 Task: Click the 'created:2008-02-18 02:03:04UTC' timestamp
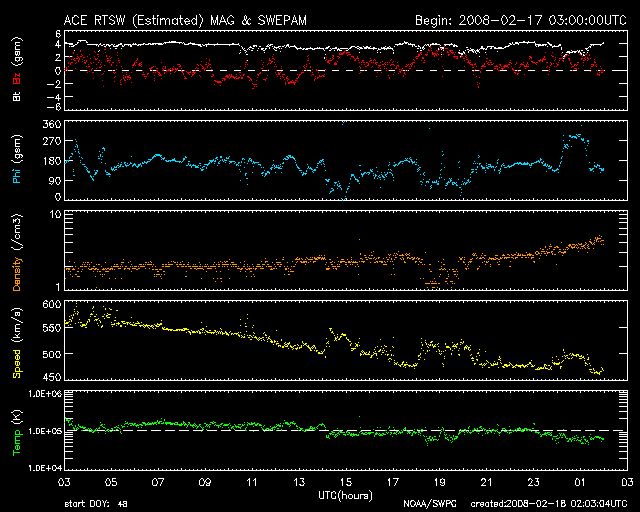tap(549, 504)
